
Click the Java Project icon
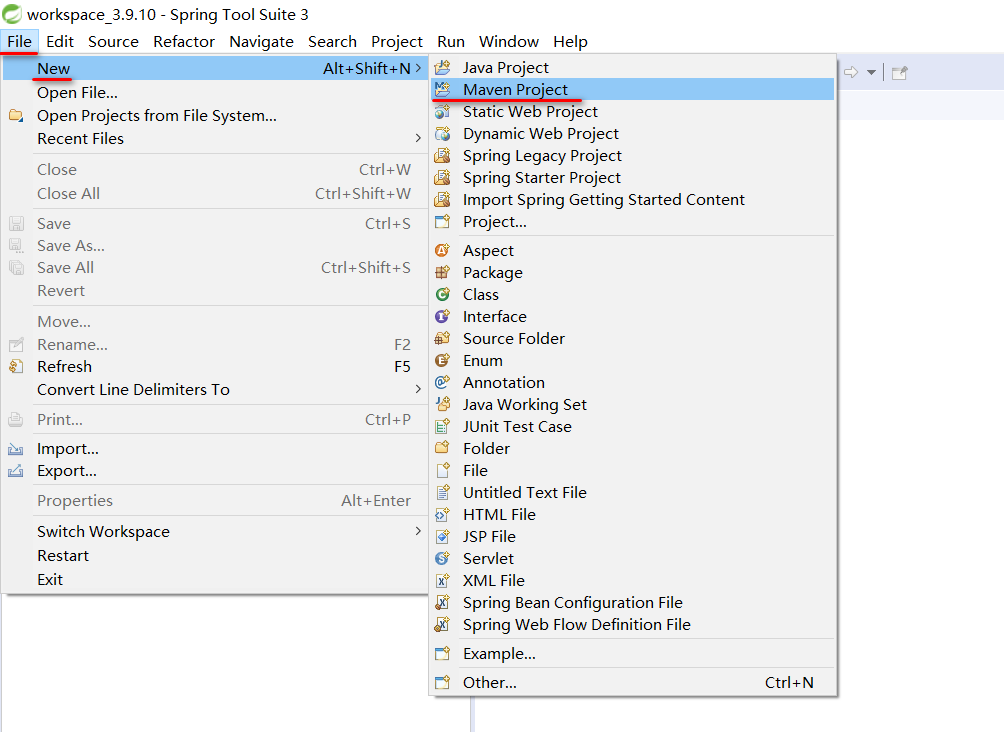[x=442, y=67]
